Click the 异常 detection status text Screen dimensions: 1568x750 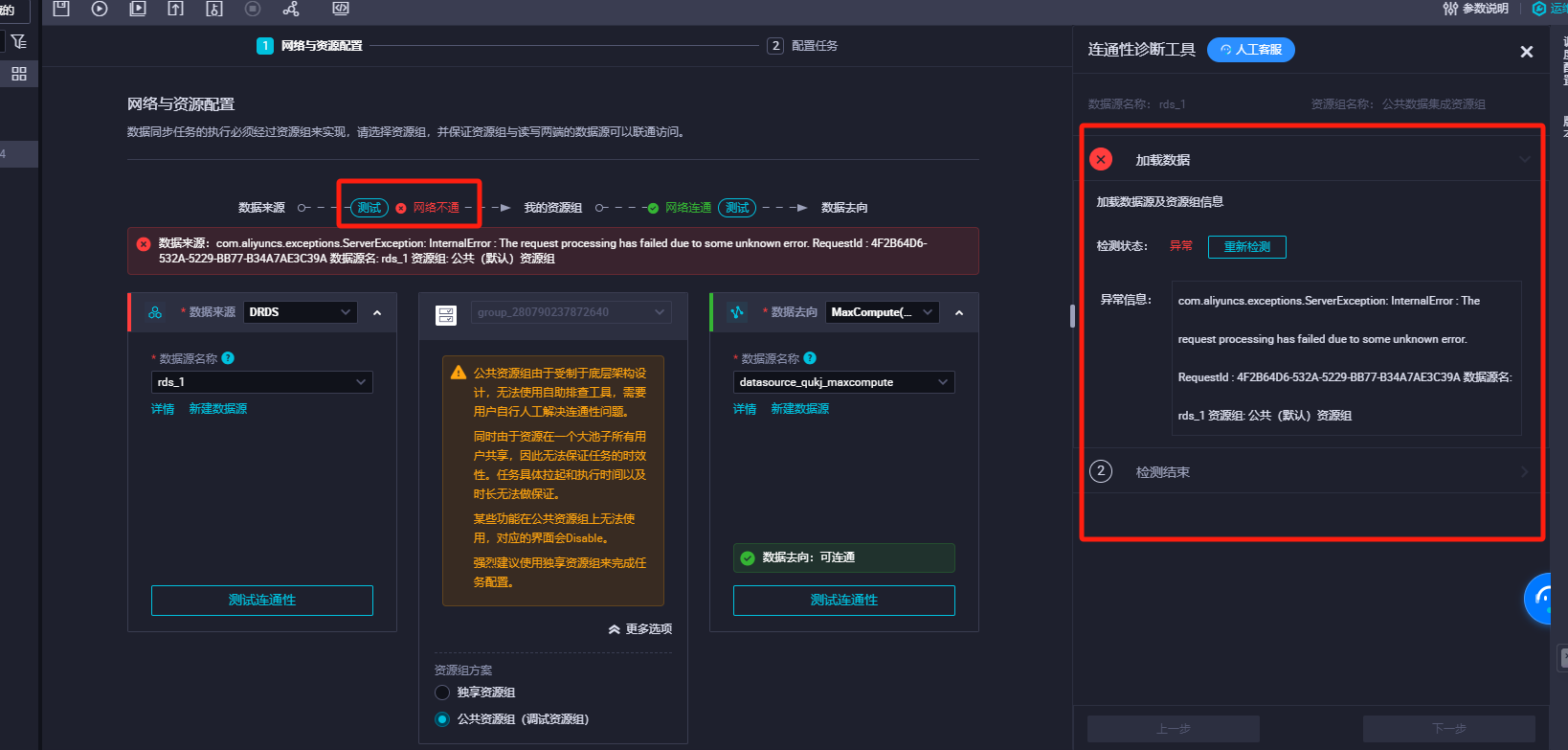point(1181,246)
